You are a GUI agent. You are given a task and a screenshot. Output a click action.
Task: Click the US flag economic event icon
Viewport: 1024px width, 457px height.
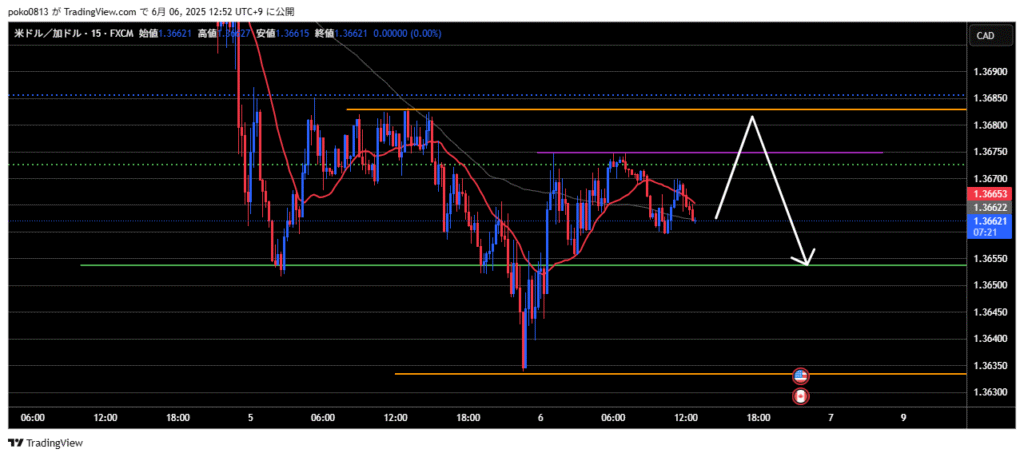(800, 376)
